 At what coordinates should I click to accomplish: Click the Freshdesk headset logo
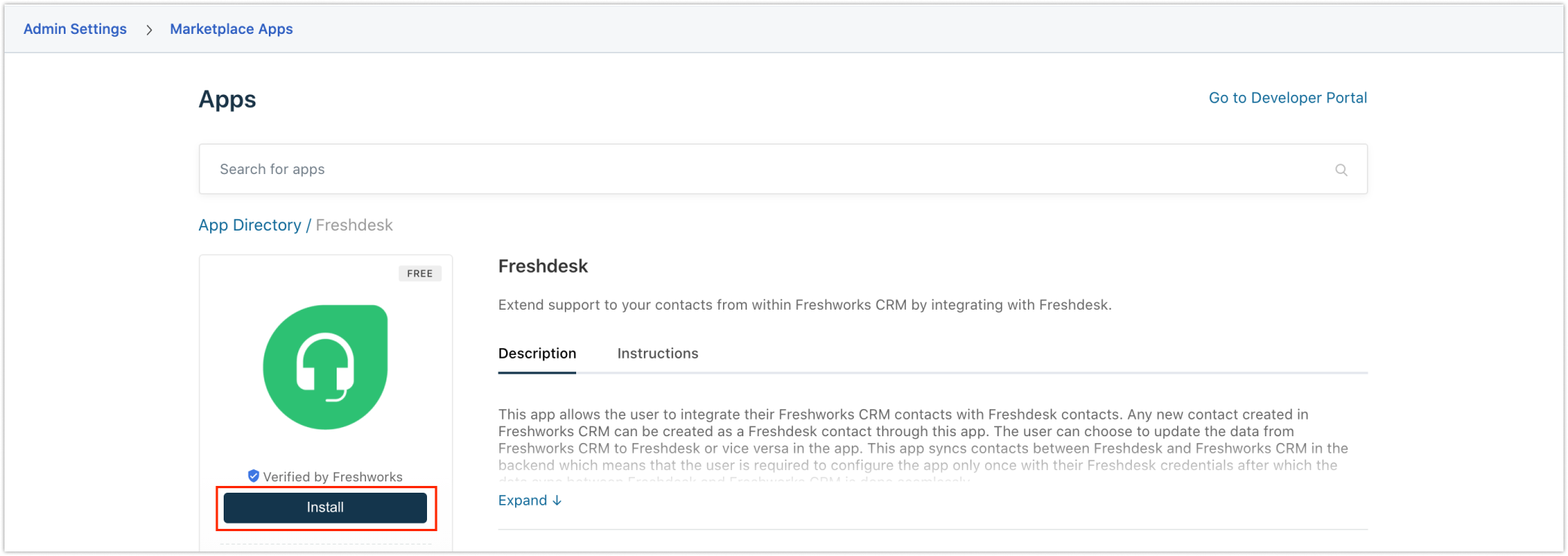point(325,367)
